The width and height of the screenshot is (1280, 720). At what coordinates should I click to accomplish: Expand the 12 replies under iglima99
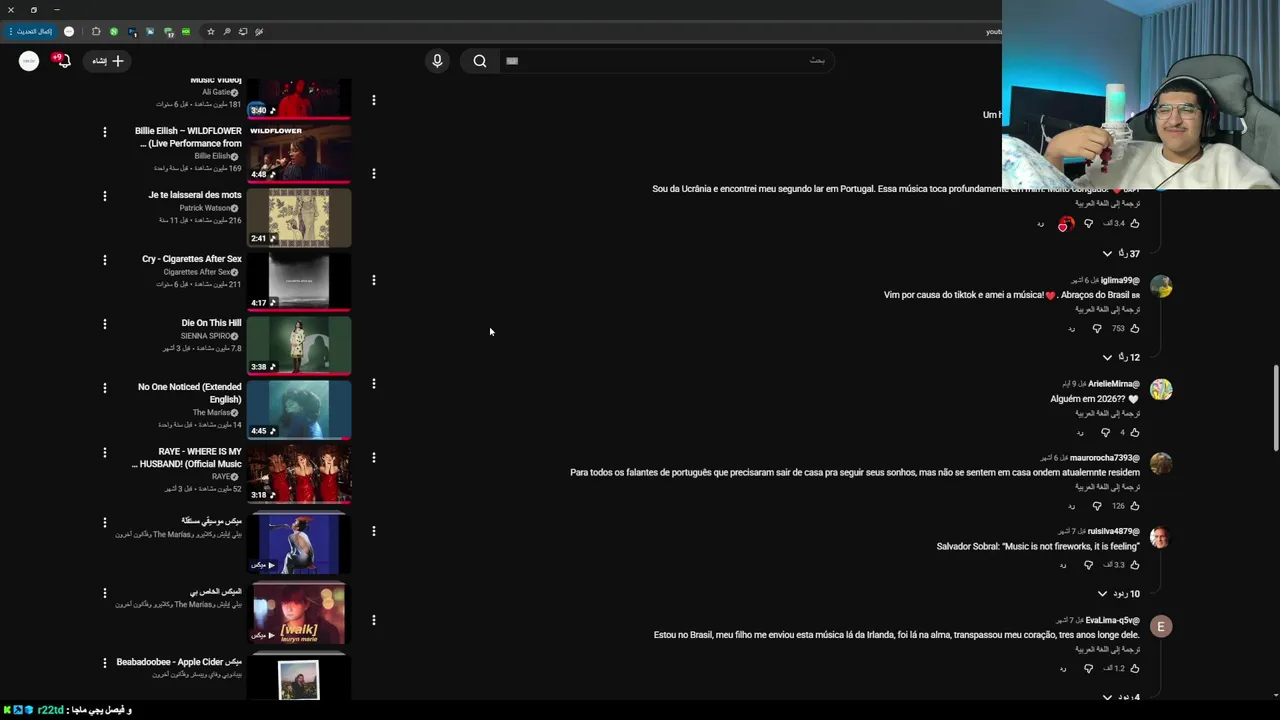tap(1121, 357)
